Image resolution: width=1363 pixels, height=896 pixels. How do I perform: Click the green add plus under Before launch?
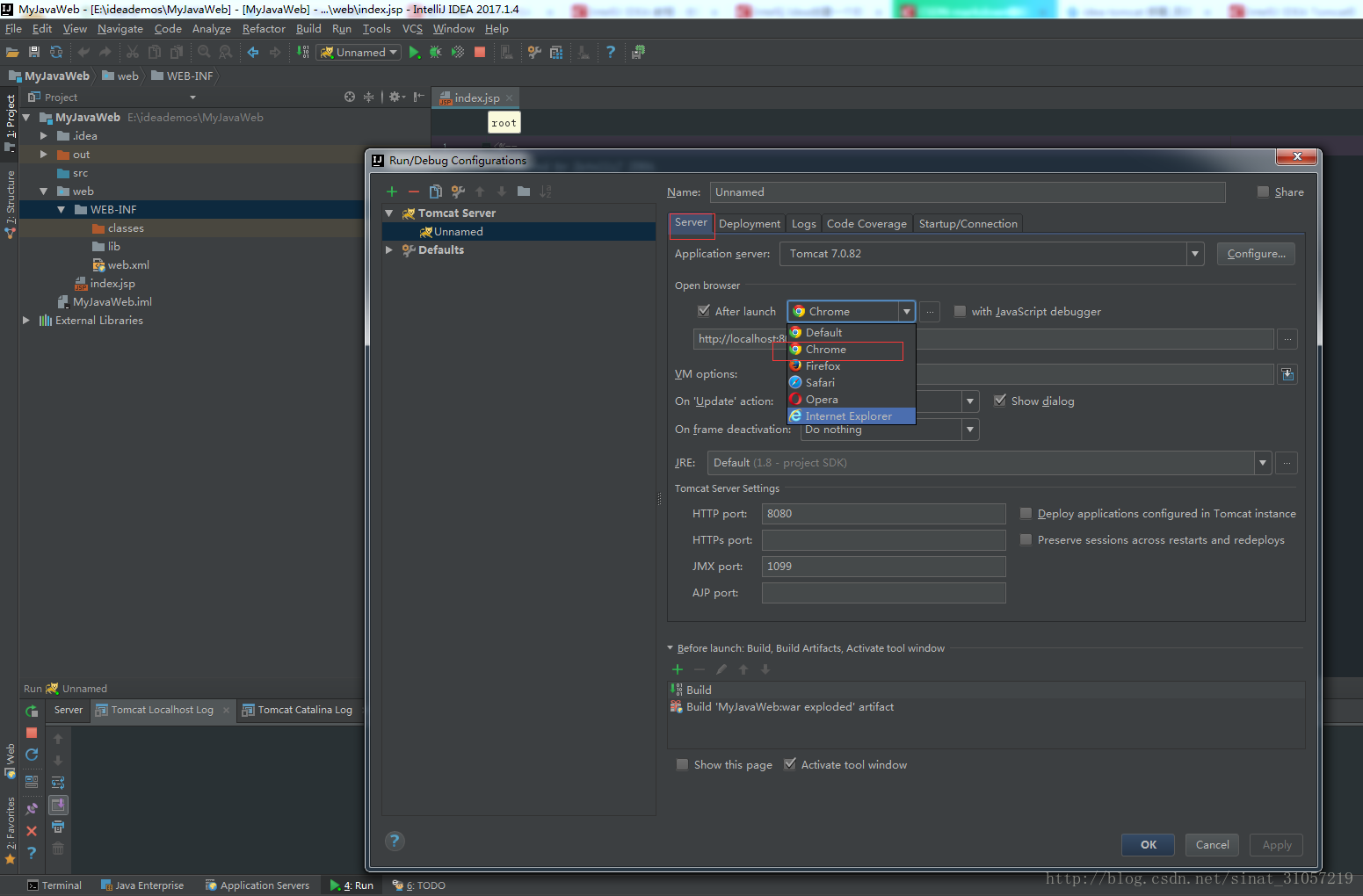tap(678, 669)
